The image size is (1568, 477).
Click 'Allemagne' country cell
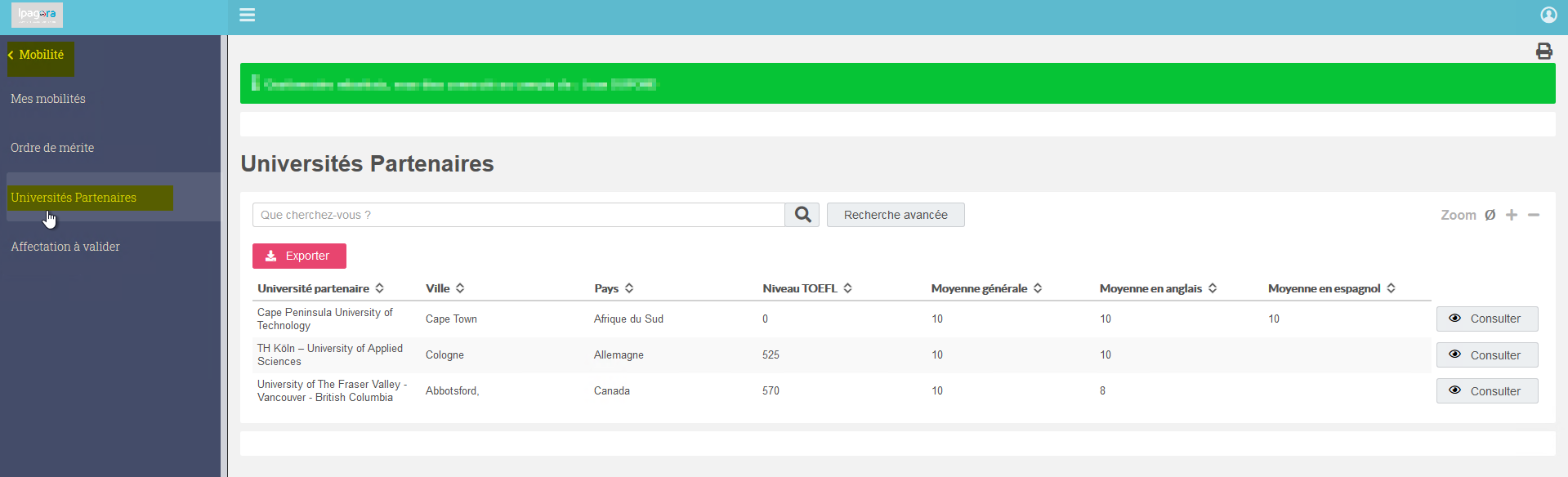[x=619, y=355]
